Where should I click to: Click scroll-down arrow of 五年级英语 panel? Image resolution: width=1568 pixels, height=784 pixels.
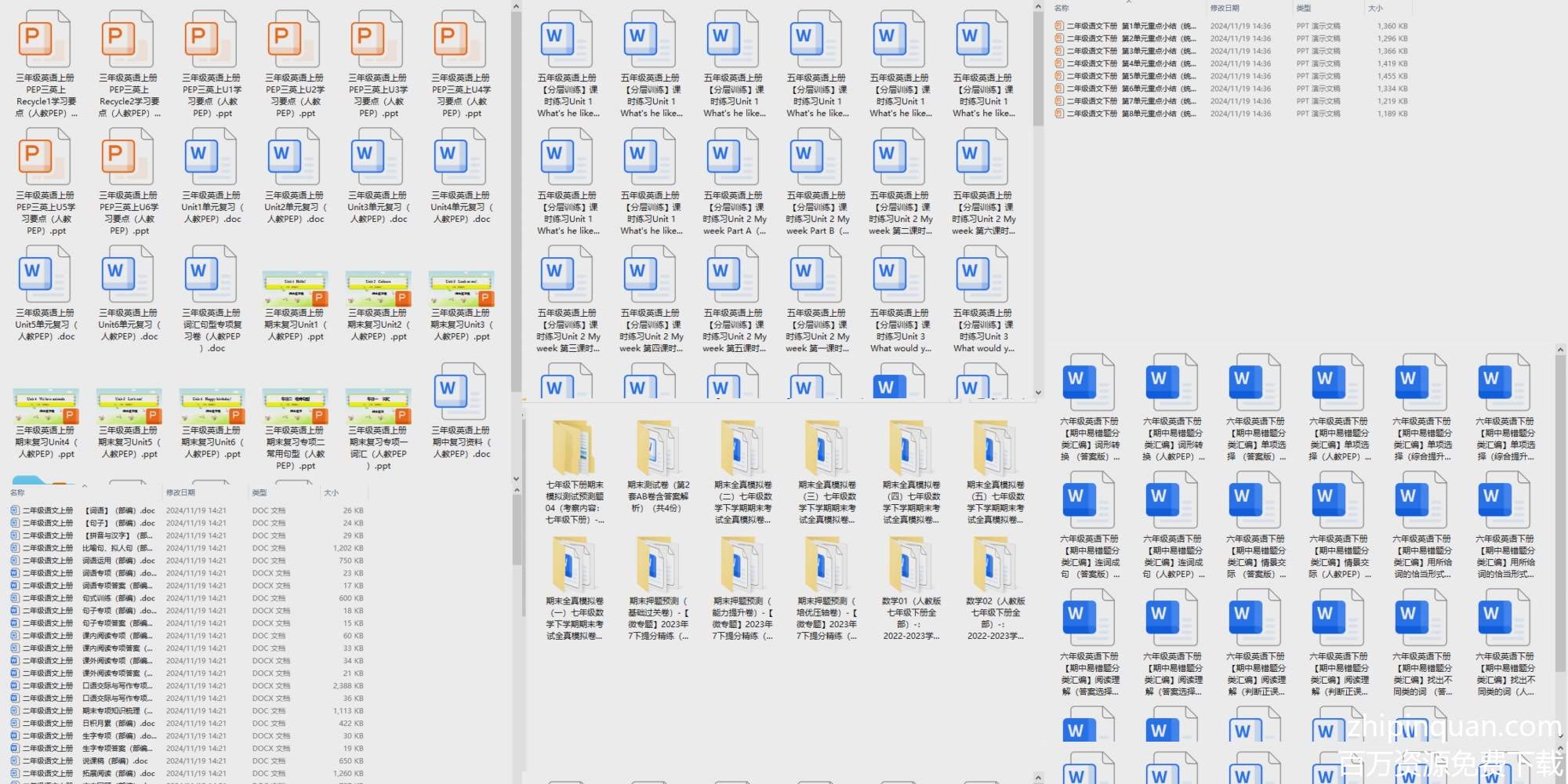coord(1038,393)
